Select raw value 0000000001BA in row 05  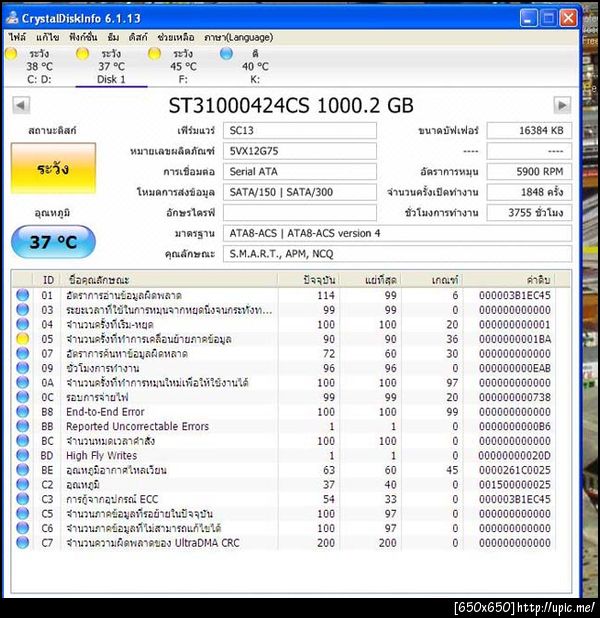[x=515, y=339]
